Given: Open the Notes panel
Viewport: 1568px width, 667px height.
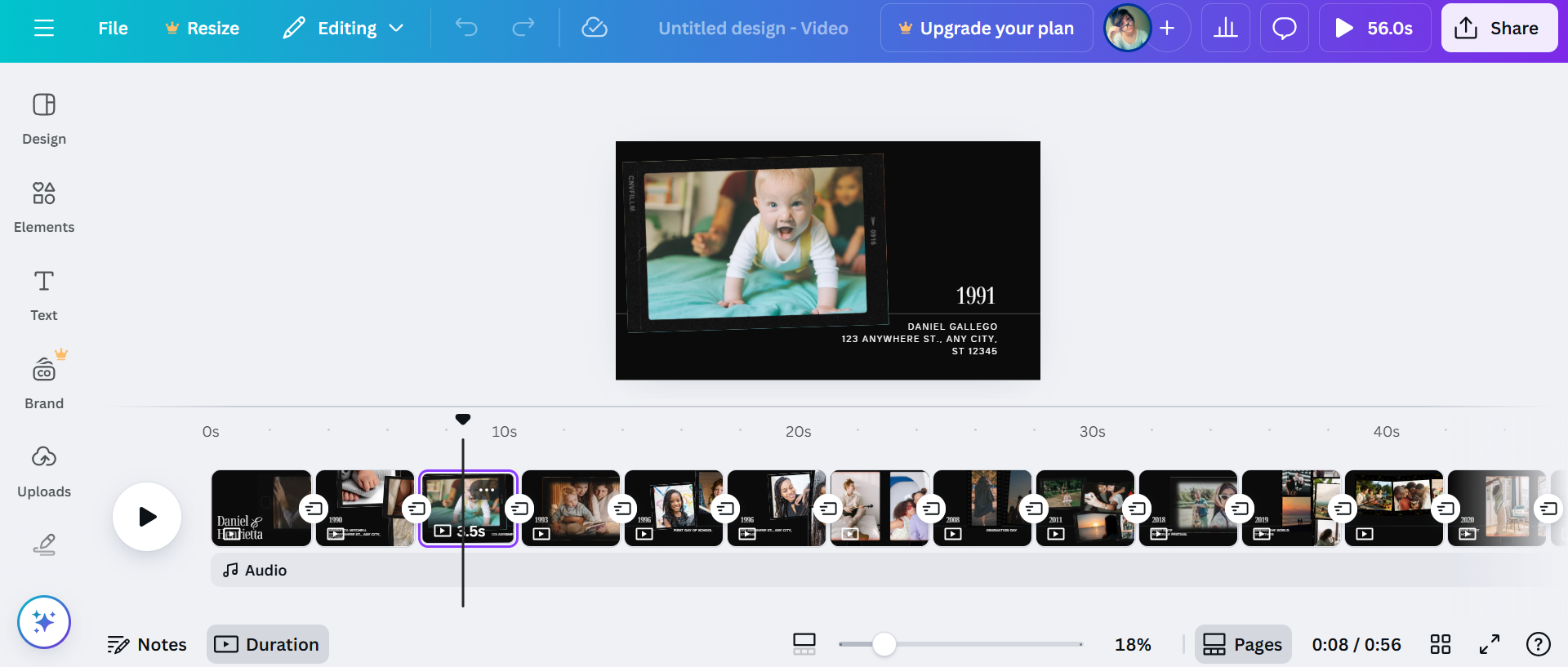Looking at the screenshot, I should 147,645.
